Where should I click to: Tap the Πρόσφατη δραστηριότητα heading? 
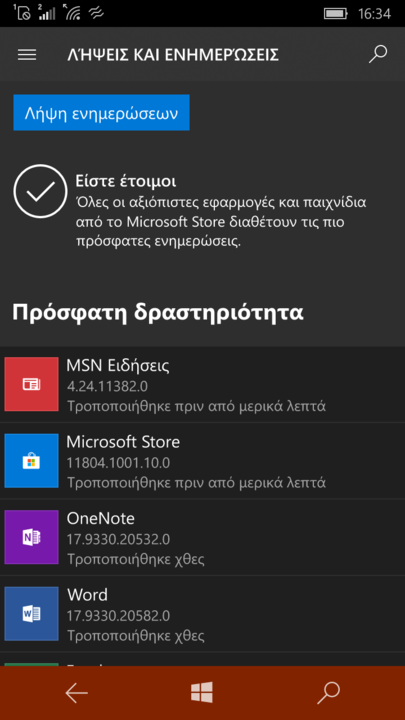(x=158, y=313)
